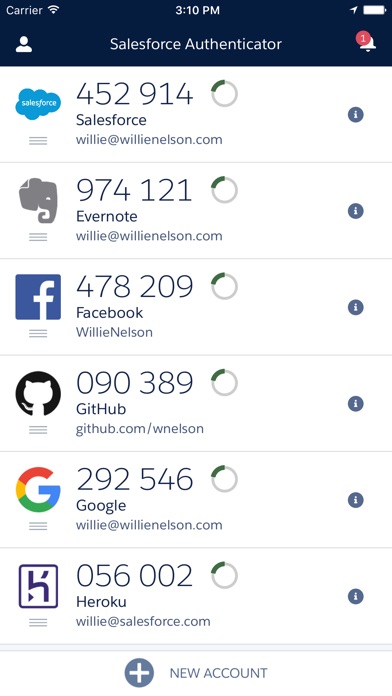
Task: Click the GitHub Octocat logo
Action: pos(38,393)
